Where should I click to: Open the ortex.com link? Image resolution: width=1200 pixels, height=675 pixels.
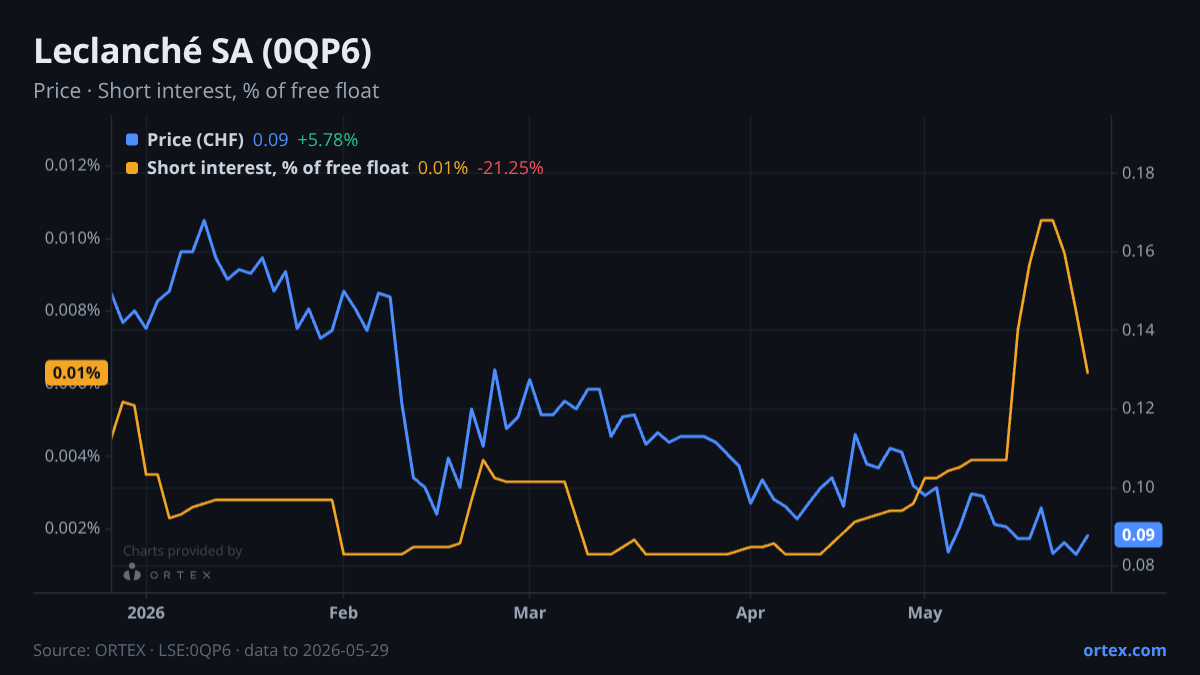(x=1124, y=650)
